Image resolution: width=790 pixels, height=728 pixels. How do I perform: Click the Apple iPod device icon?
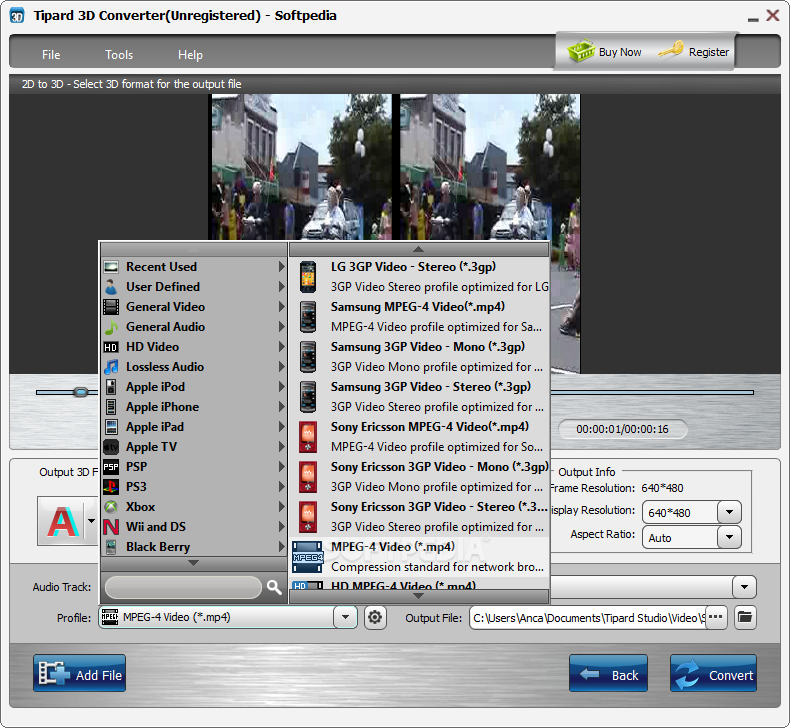click(x=111, y=387)
